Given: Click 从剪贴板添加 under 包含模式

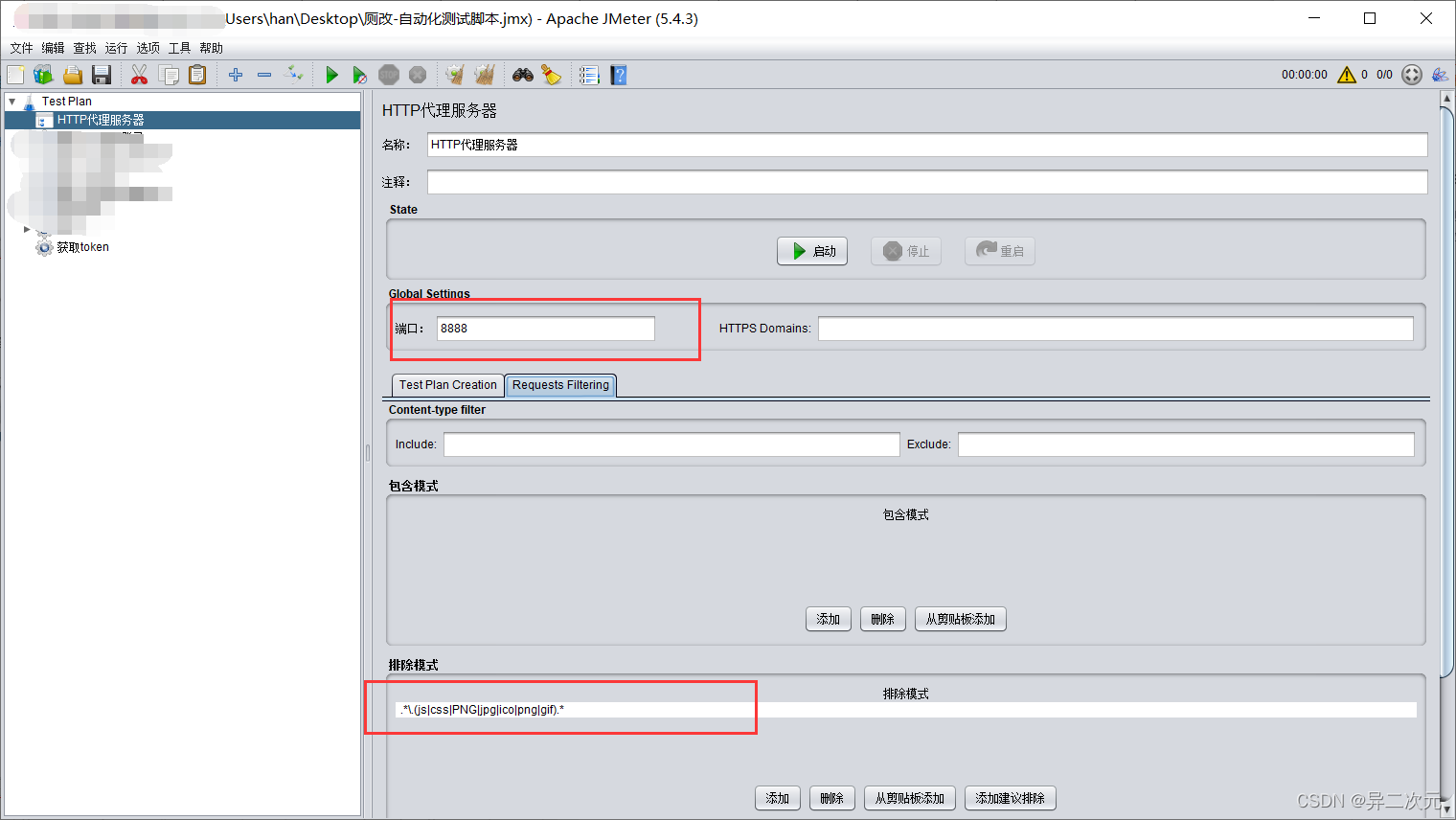Looking at the screenshot, I should (x=961, y=620).
